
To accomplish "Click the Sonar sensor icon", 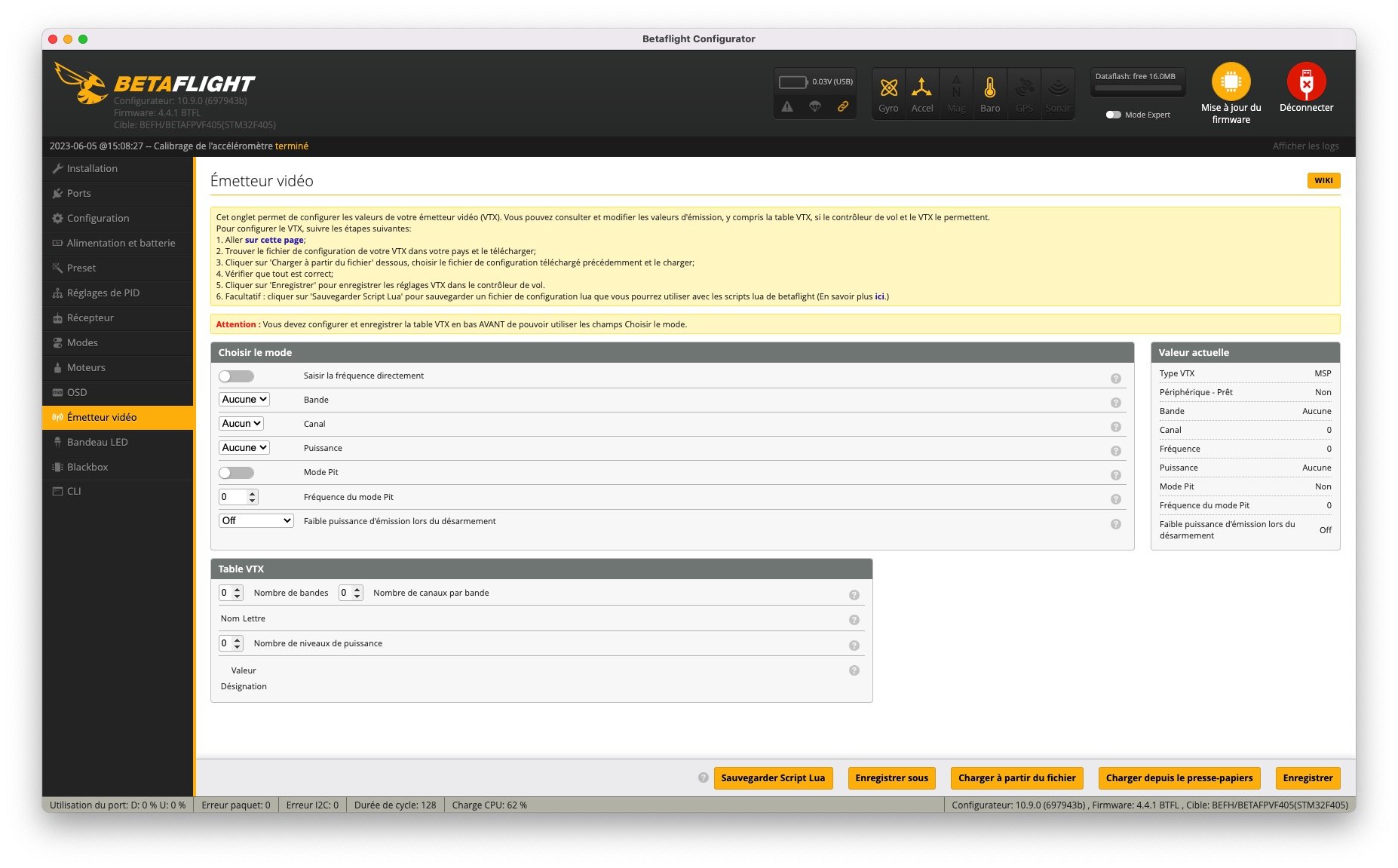I will click(1058, 88).
